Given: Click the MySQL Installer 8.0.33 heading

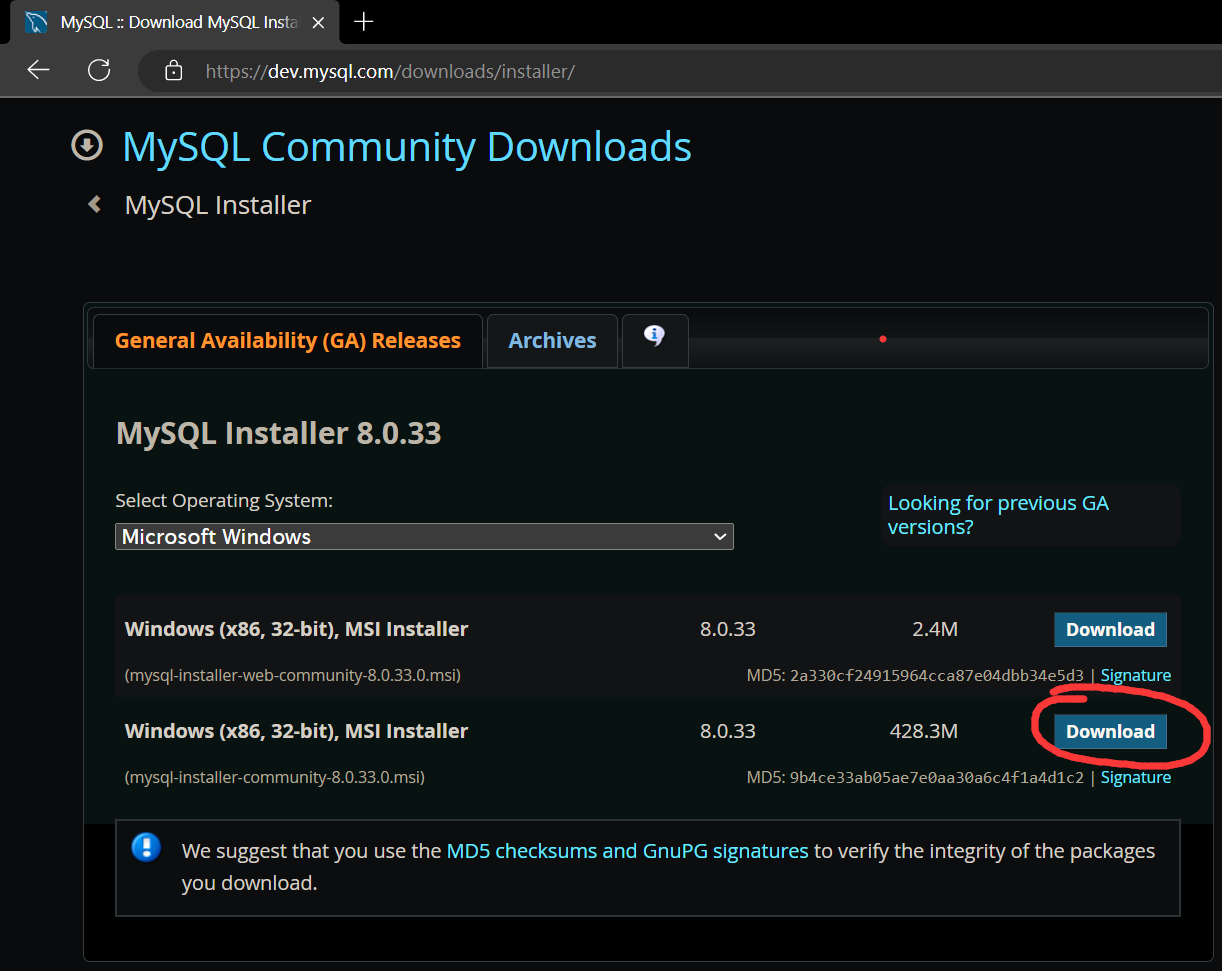Looking at the screenshot, I should (x=279, y=433).
